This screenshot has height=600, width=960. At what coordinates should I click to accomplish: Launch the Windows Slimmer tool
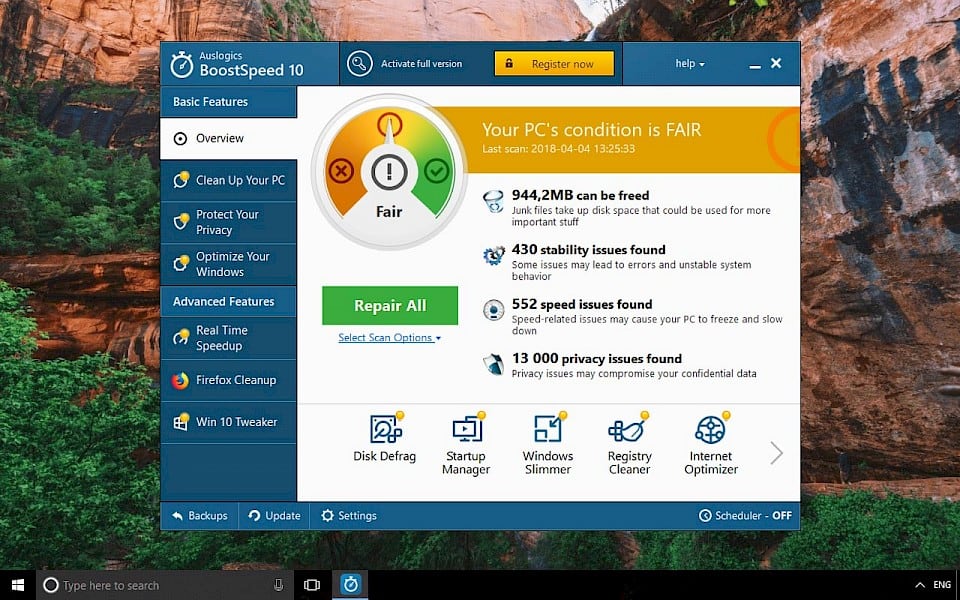(548, 444)
